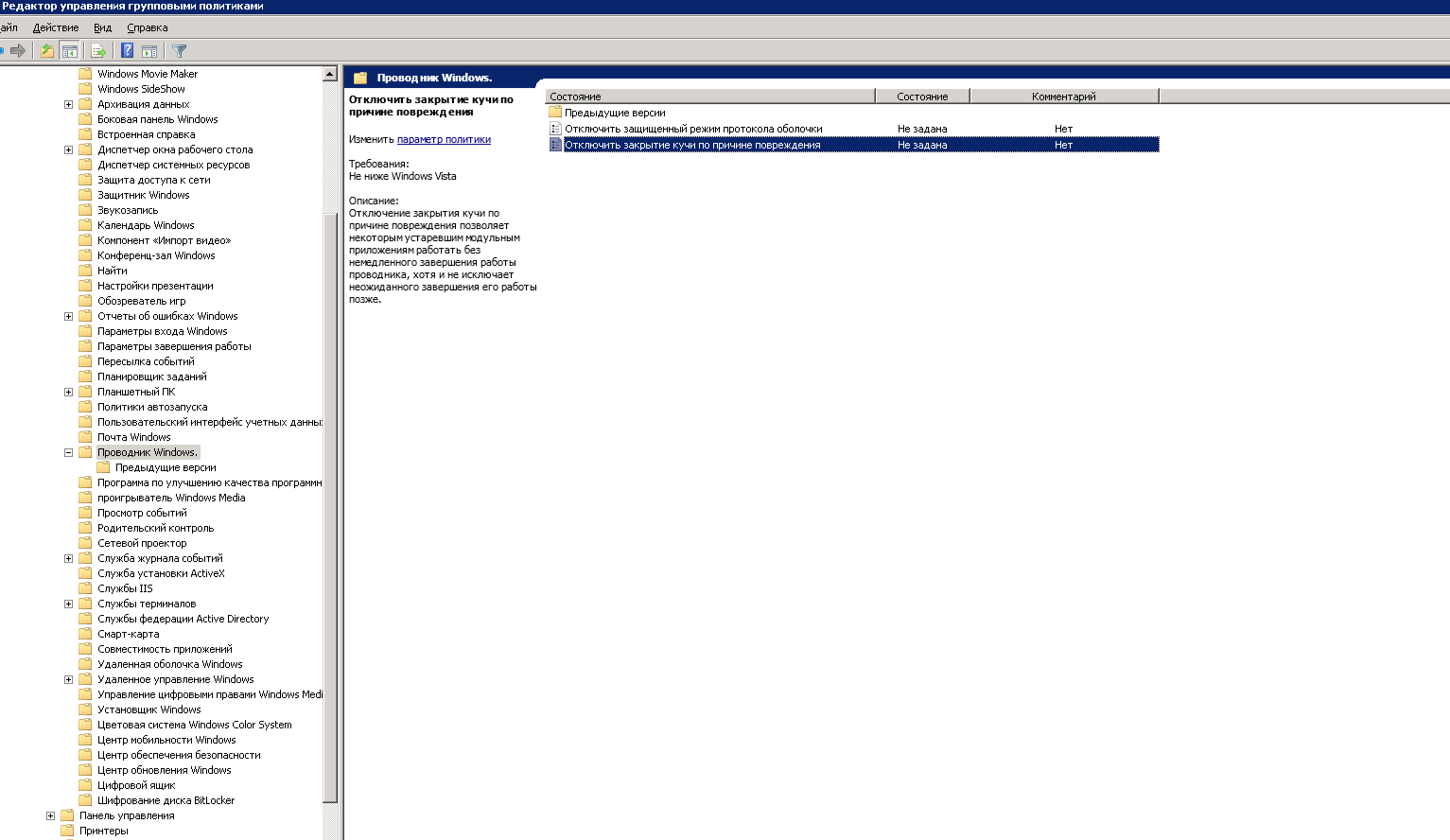This screenshot has height=840, width=1450.
Task: Click policy icon for 'Отключить закрытие кучи' row
Action: [555, 145]
